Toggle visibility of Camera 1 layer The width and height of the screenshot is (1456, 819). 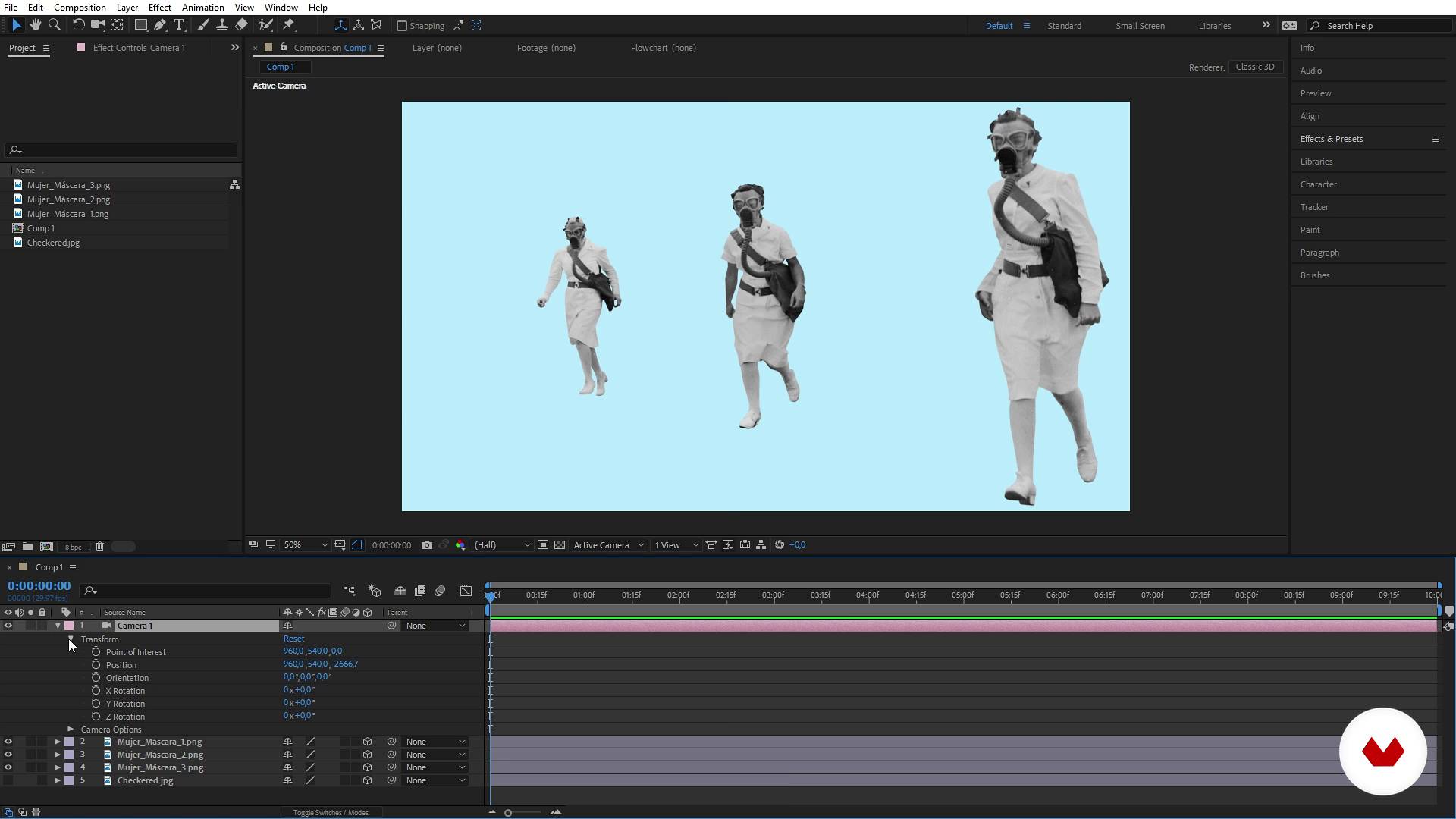pyautogui.click(x=8, y=625)
